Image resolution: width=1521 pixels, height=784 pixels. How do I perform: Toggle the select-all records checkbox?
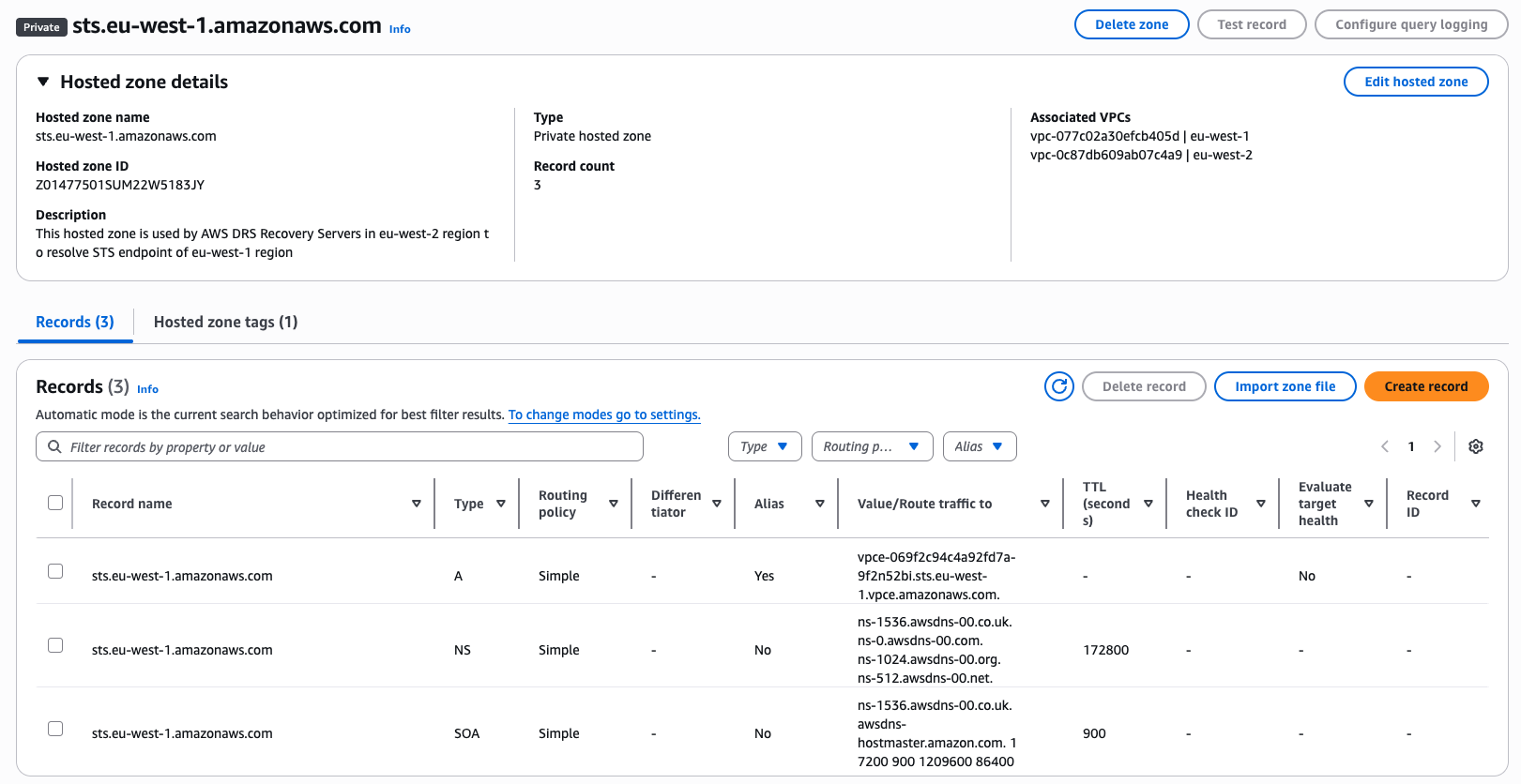coord(55,503)
